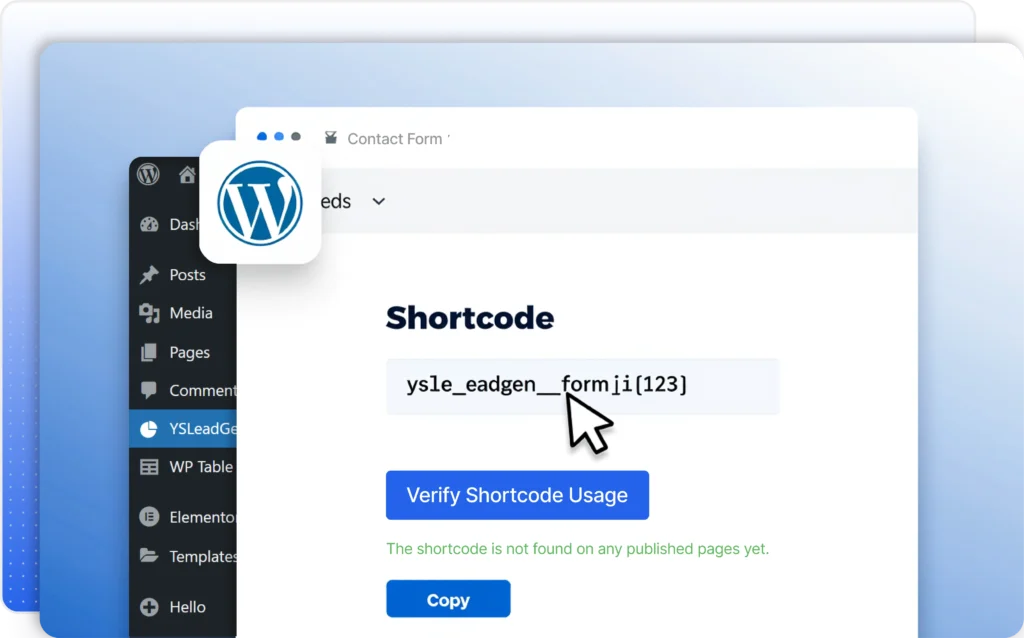1024x638 pixels.
Task: Click the Templates folder icon
Action: click(149, 556)
